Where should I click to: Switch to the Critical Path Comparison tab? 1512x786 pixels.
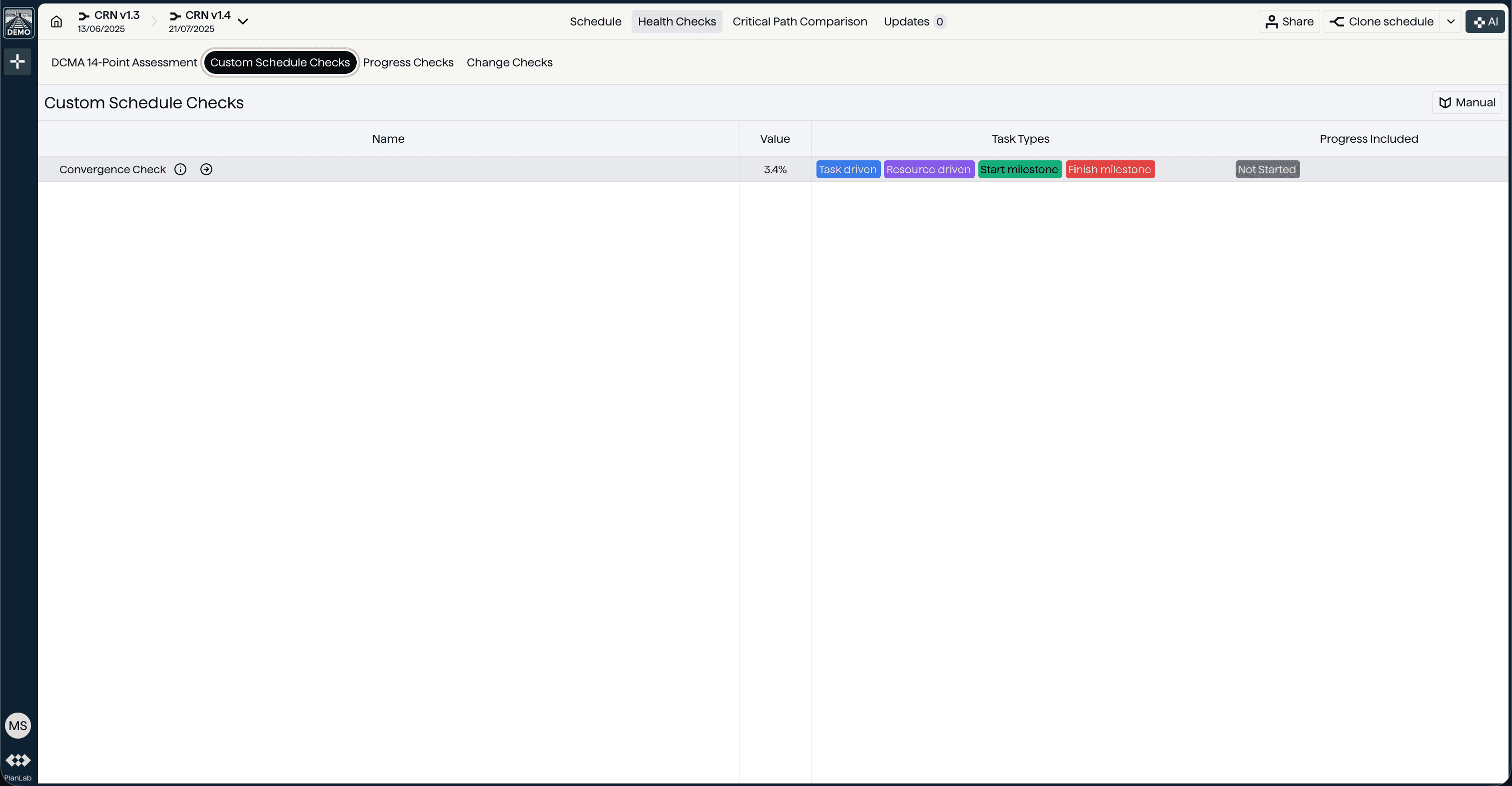(799, 21)
